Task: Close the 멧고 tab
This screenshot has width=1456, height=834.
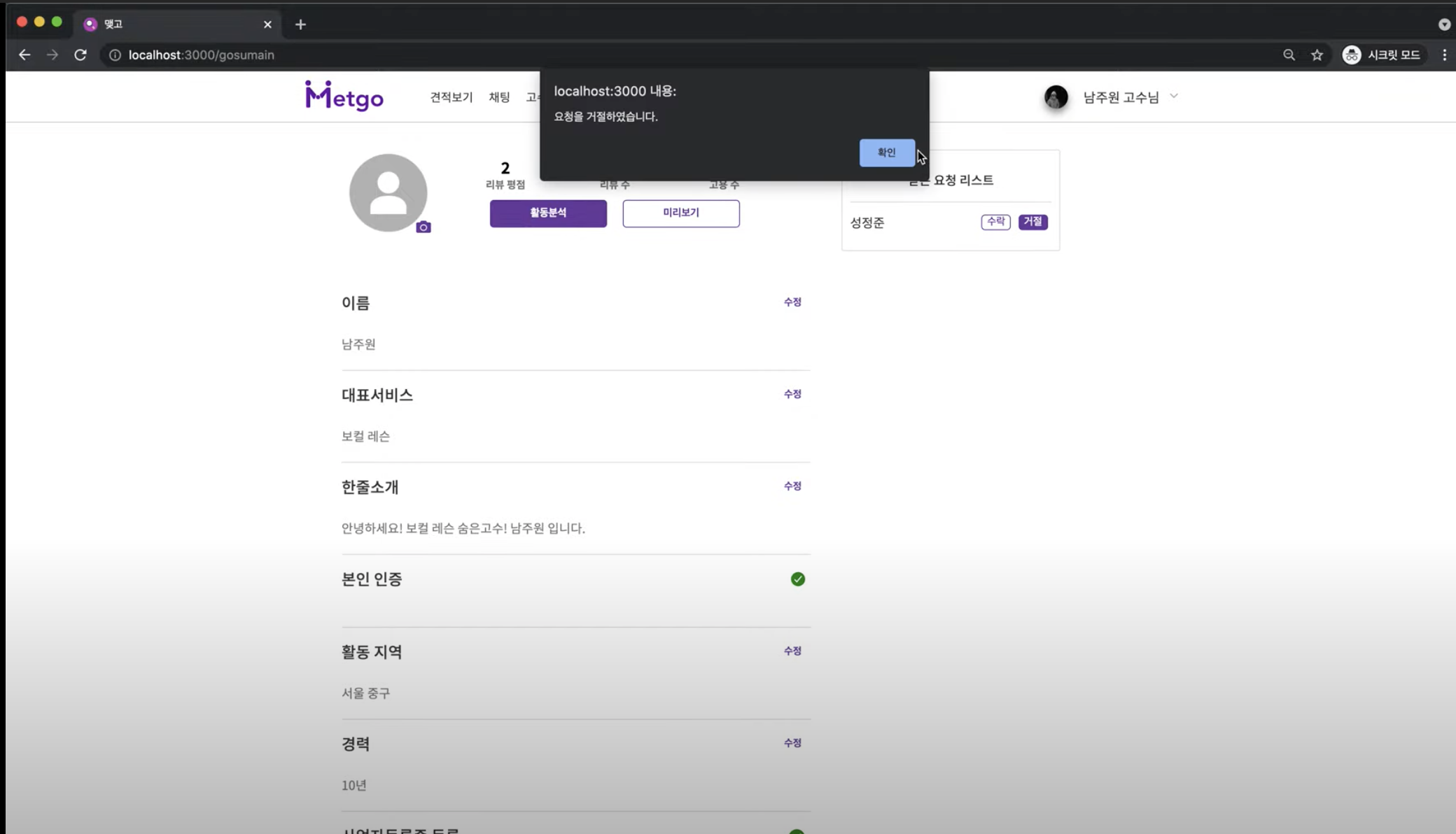Action: point(267,24)
